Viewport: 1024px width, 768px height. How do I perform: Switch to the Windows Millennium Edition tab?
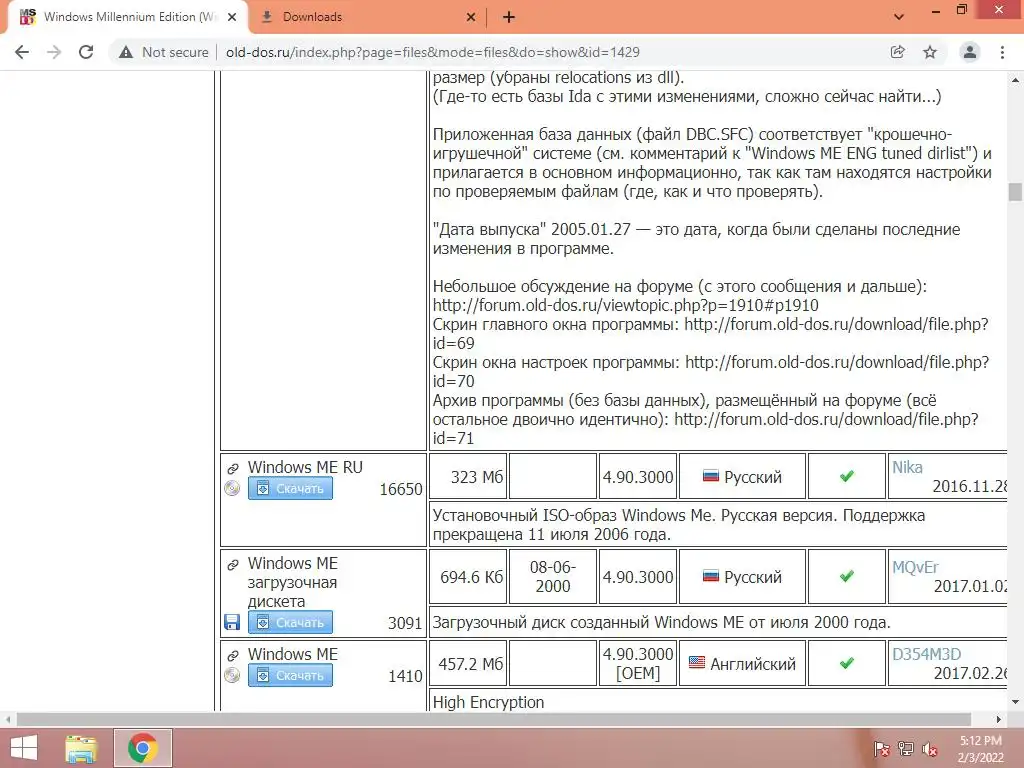coord(127,17)
